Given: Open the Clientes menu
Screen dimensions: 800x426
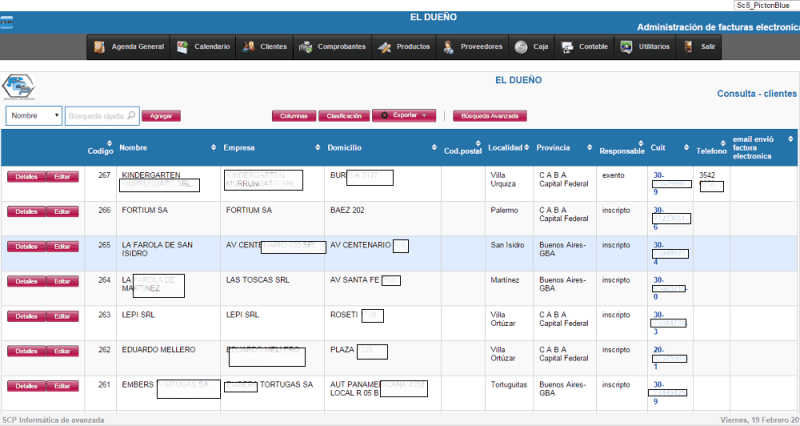Looking at the screenshot, I should [x=265, y=47].
